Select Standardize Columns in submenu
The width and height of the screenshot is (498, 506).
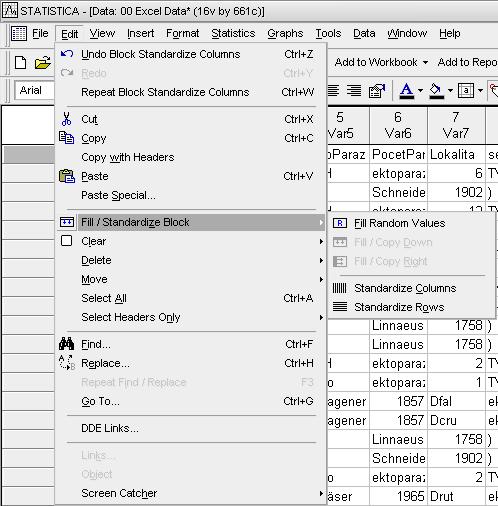412,288
